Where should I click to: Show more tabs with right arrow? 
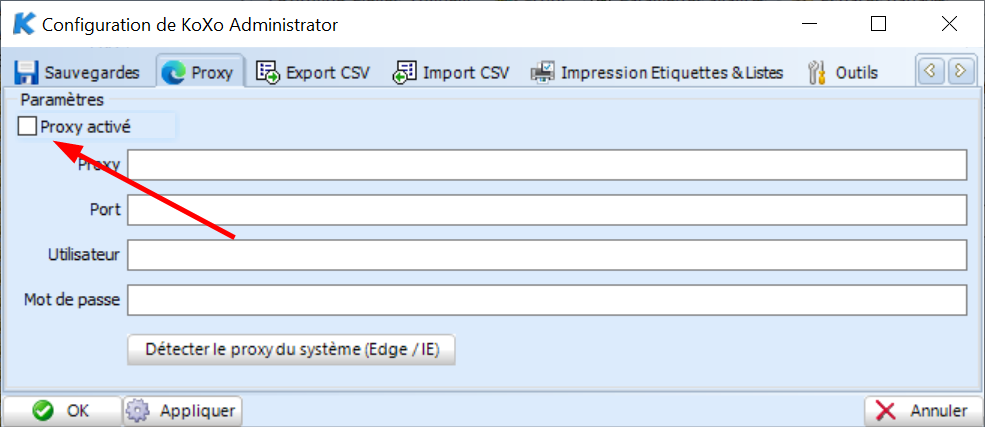pyautogui.click(x=959, y=71)
